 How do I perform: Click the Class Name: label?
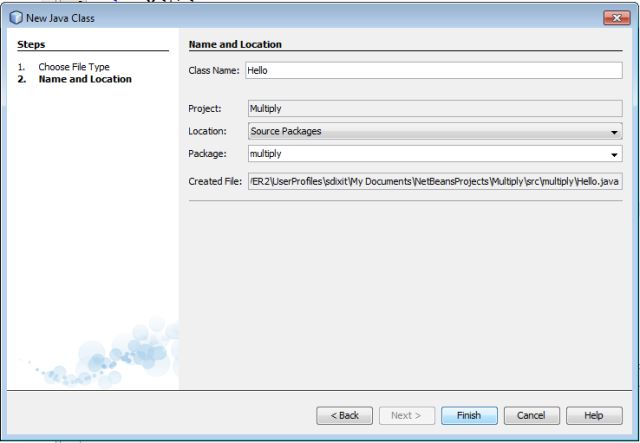pos(214,70)
